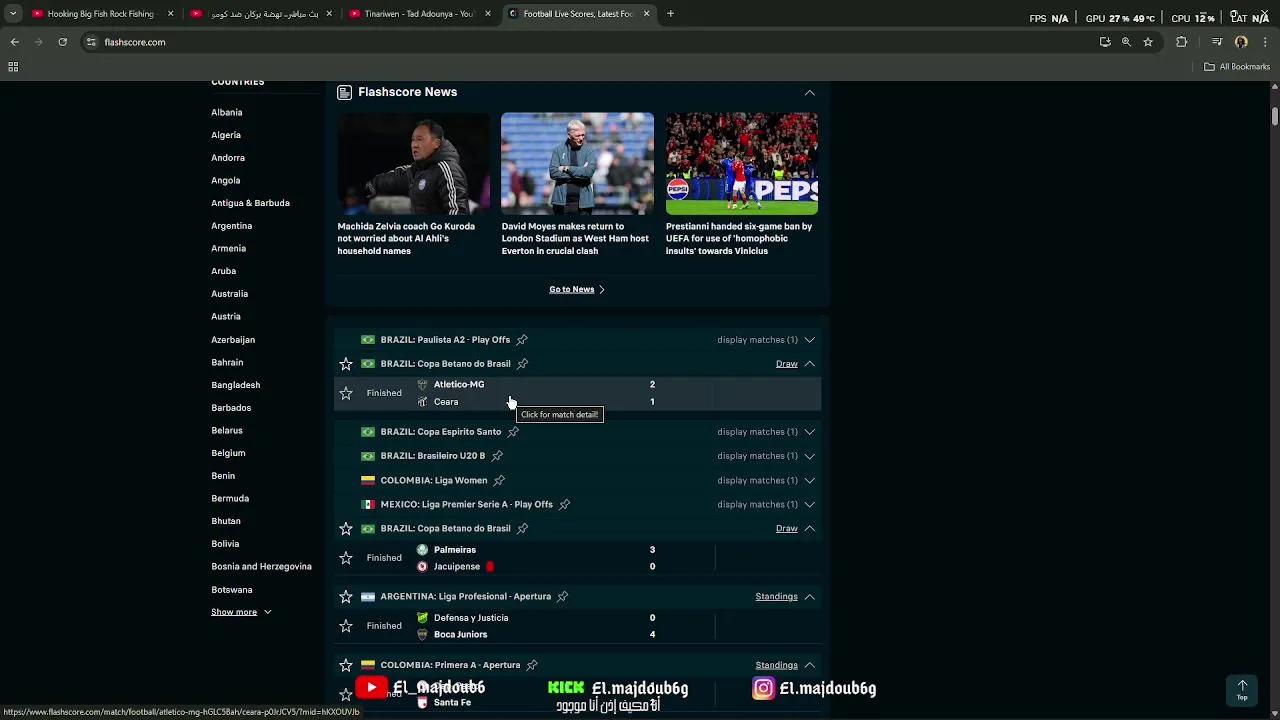1280x720 pixels.
Task: Click the Boca Juniors team name
Action: [460, 635]
